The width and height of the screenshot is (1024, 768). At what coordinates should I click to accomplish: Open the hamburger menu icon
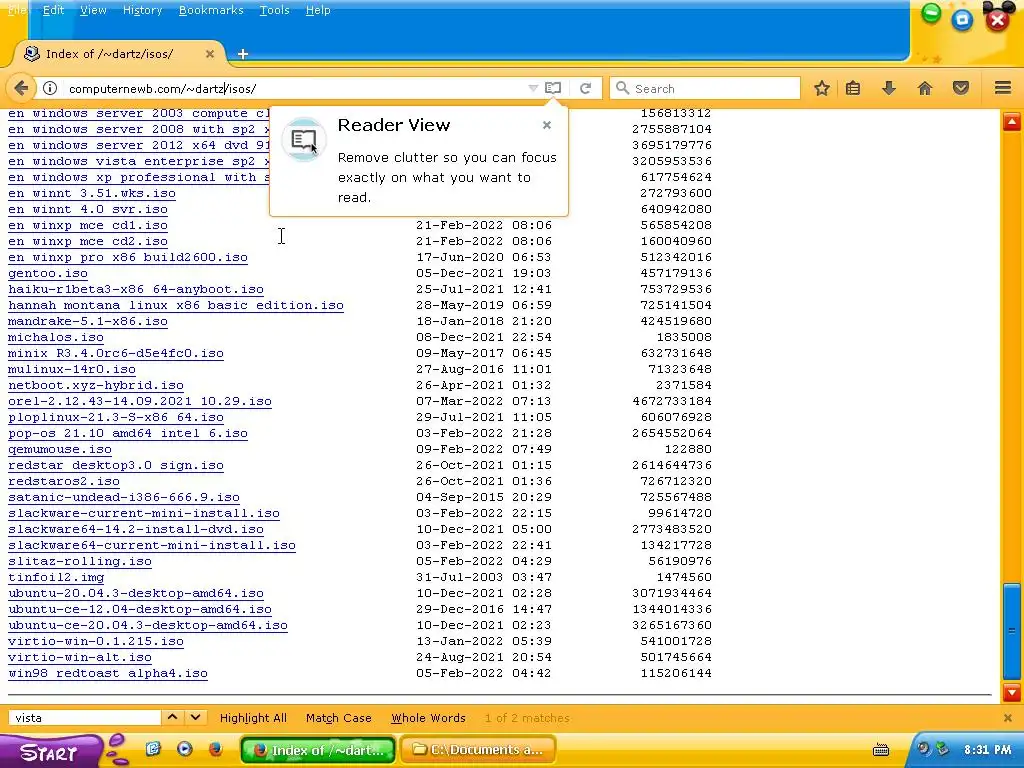point(1003,88)
